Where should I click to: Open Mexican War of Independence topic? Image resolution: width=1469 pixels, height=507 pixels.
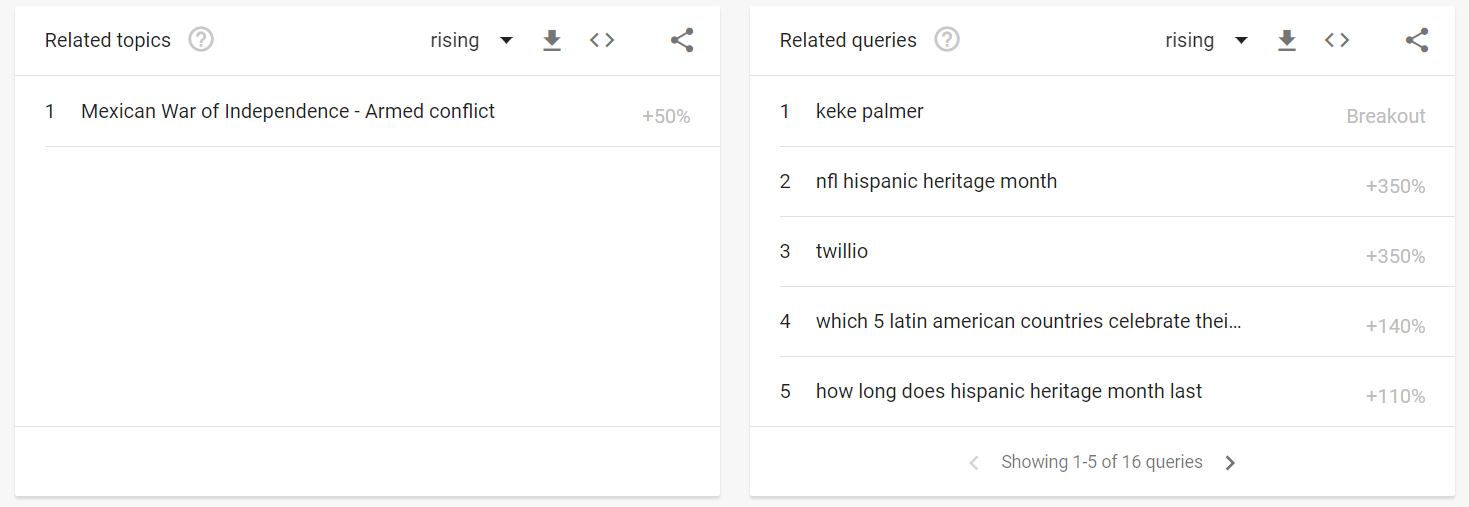(288, 111)
